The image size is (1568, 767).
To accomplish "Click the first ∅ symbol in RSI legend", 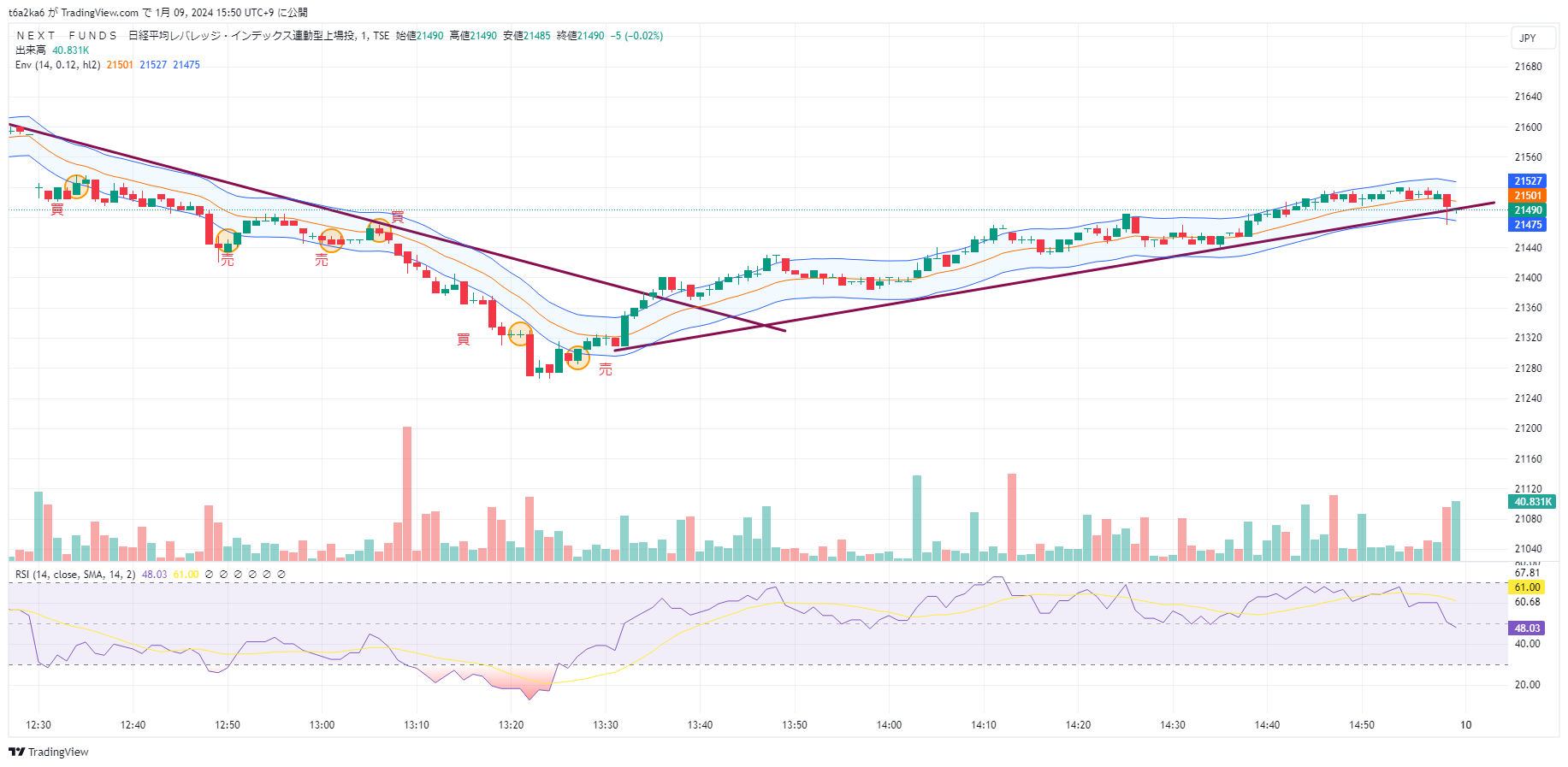I will 210,575.
